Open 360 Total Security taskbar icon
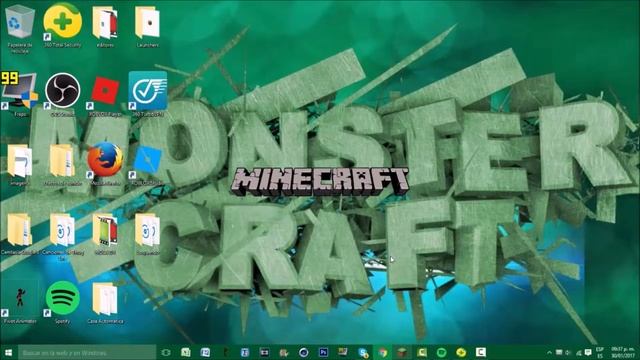The height and width of the screenshot is (360, 640). (461, 352)
